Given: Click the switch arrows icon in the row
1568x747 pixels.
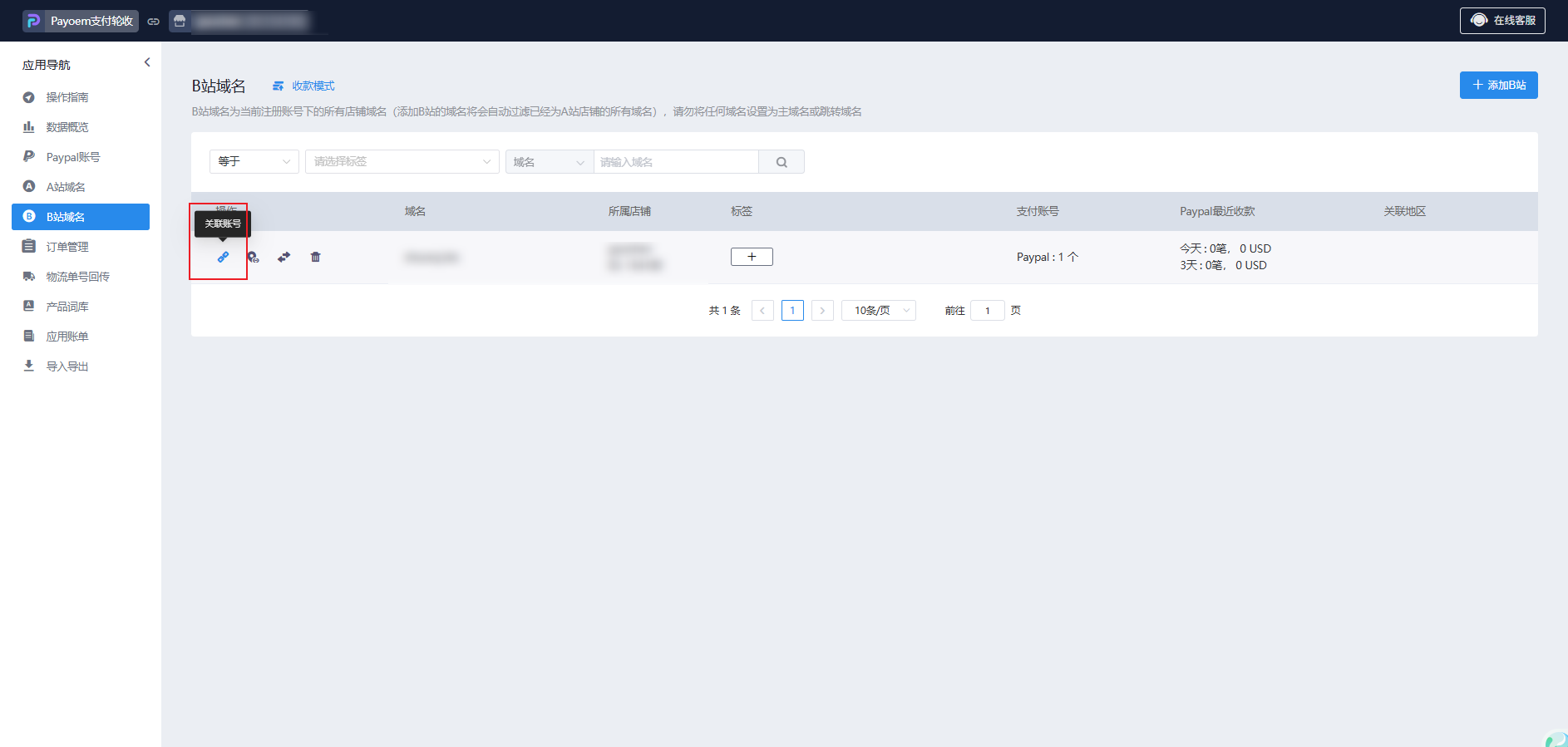Looking at the screenshot, I should (x=284, y=257).
